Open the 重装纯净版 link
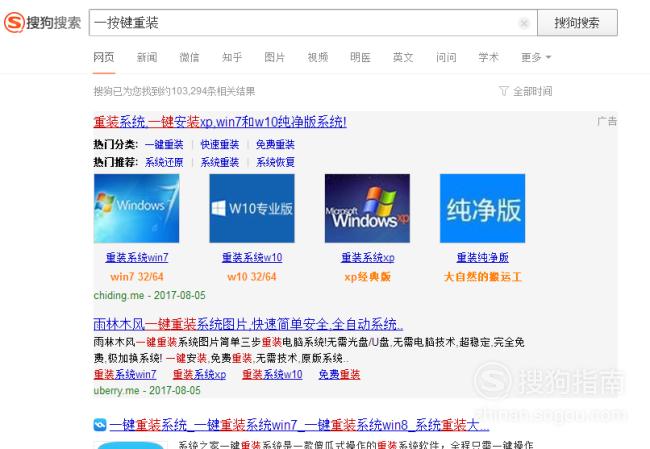The height and width of the screenshot is (449, 650). (483, 257)
